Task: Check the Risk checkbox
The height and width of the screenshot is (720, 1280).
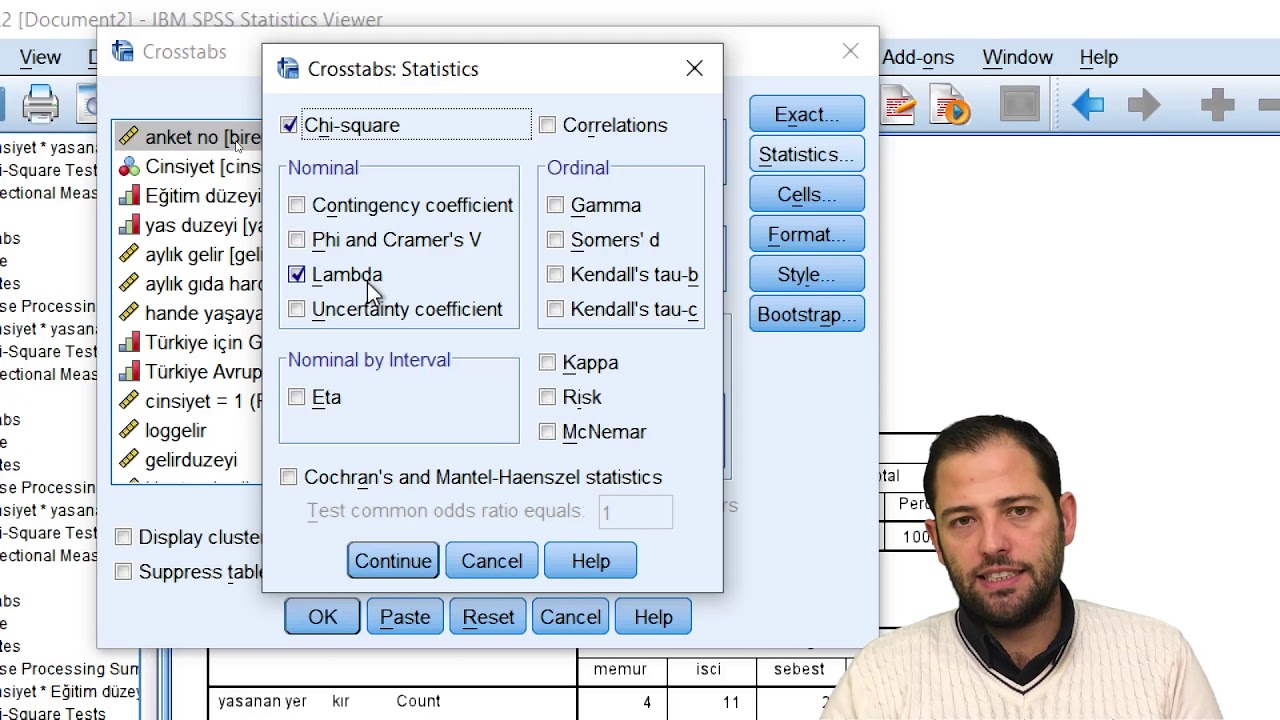Action: click(547, 397)
